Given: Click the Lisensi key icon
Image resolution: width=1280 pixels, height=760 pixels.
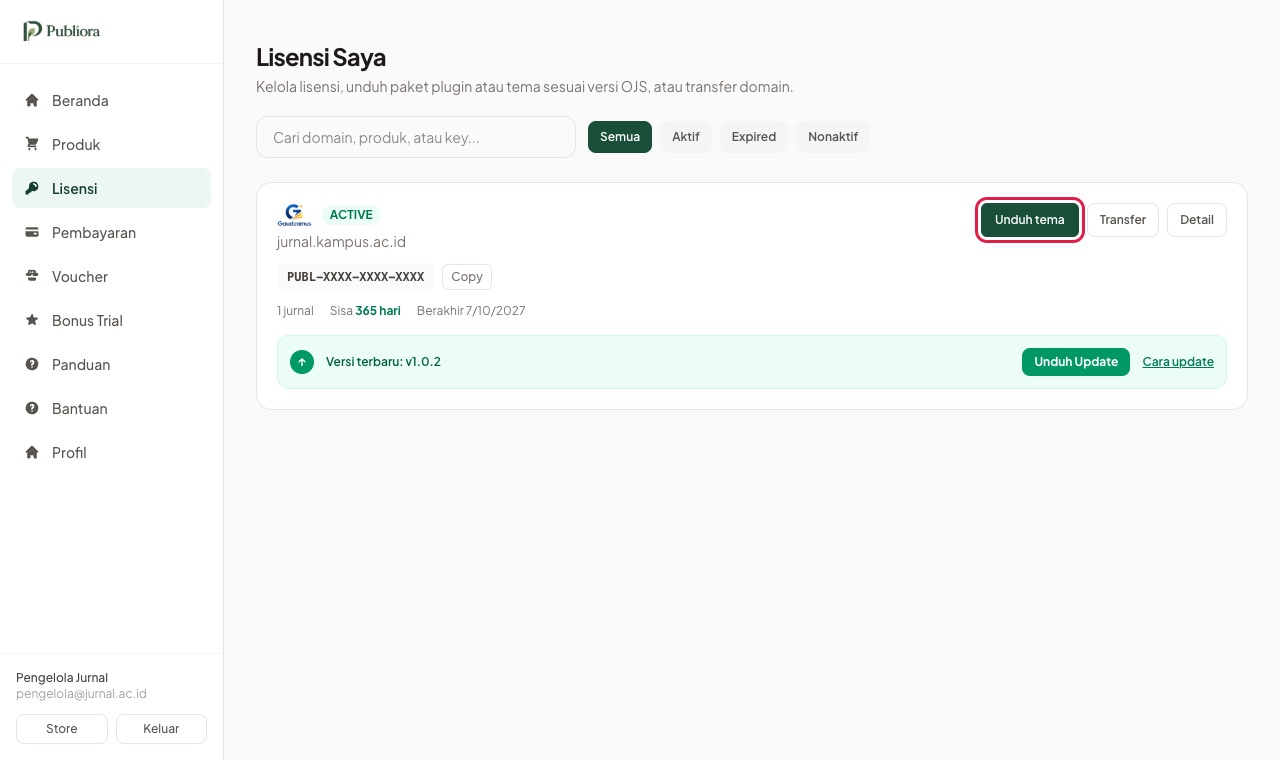Looking at the screenshot, I should click(x=32, y=188).
